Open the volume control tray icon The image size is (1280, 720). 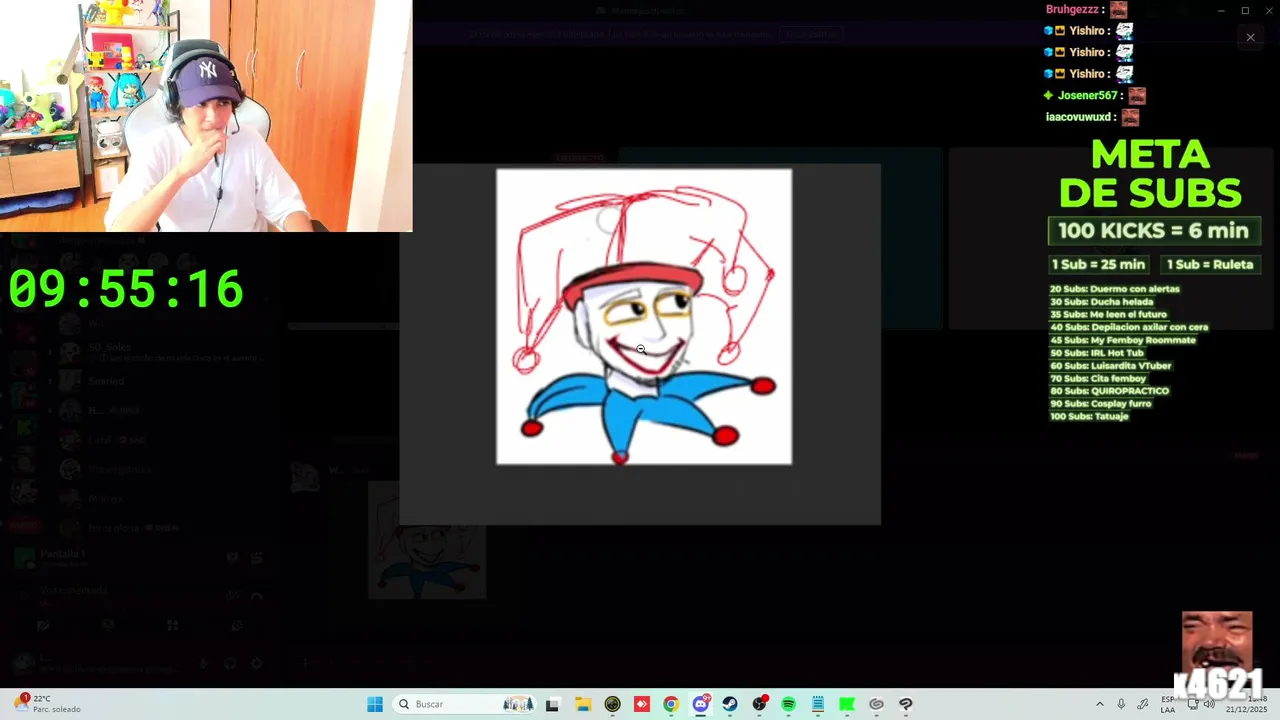coord(1209,704)
